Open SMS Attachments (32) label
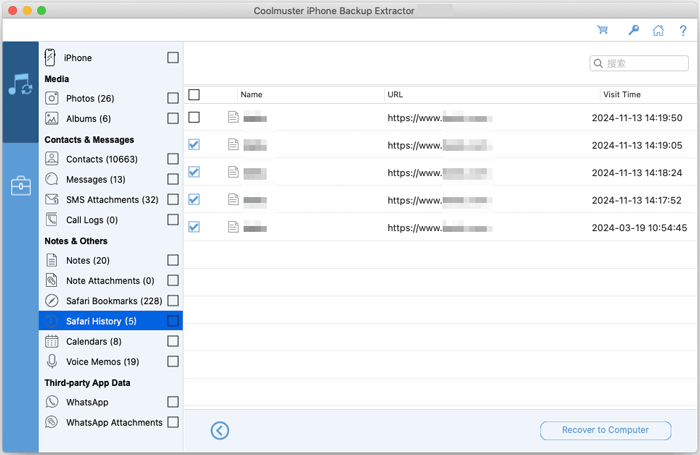 tap(112, 200)
